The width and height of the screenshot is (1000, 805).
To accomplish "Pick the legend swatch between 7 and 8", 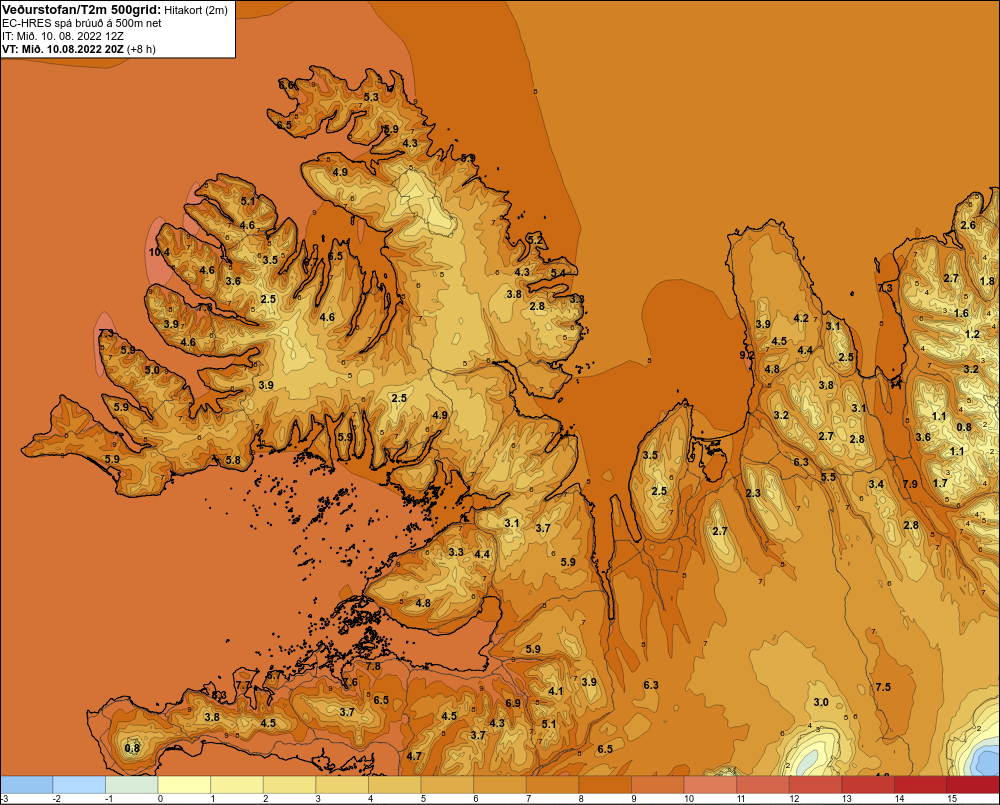I will 552,785.
